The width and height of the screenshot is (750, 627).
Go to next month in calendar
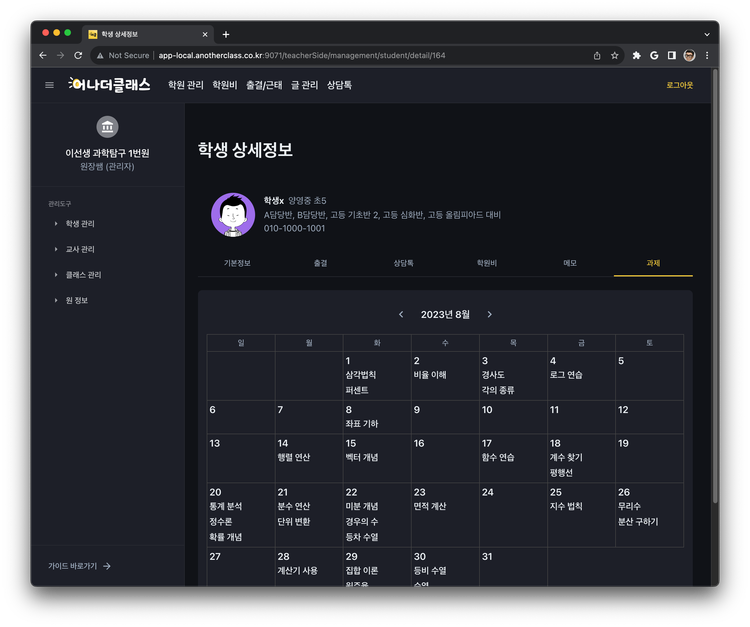(x=489, y=314)
